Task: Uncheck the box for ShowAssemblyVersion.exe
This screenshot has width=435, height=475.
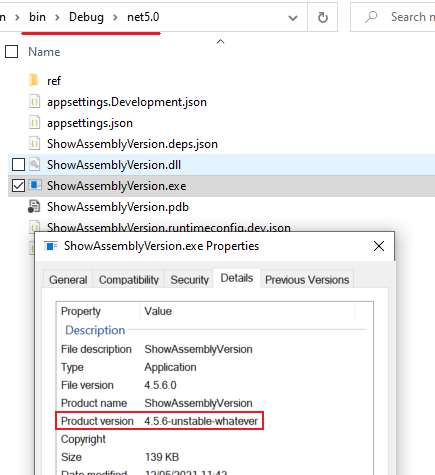Action: click(x=18, y=186)
